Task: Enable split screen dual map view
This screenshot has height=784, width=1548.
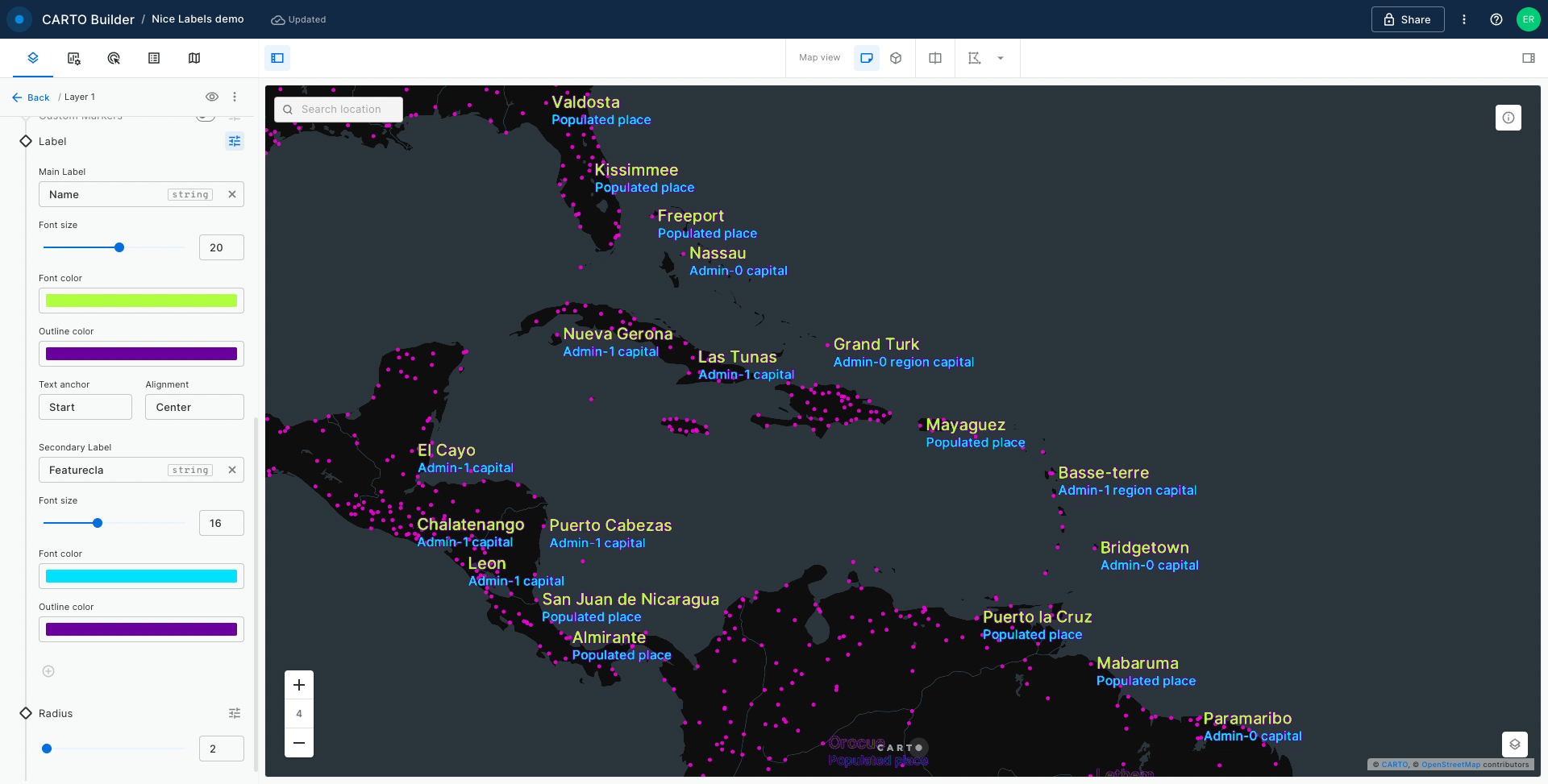Action: [x=935, y=58]
